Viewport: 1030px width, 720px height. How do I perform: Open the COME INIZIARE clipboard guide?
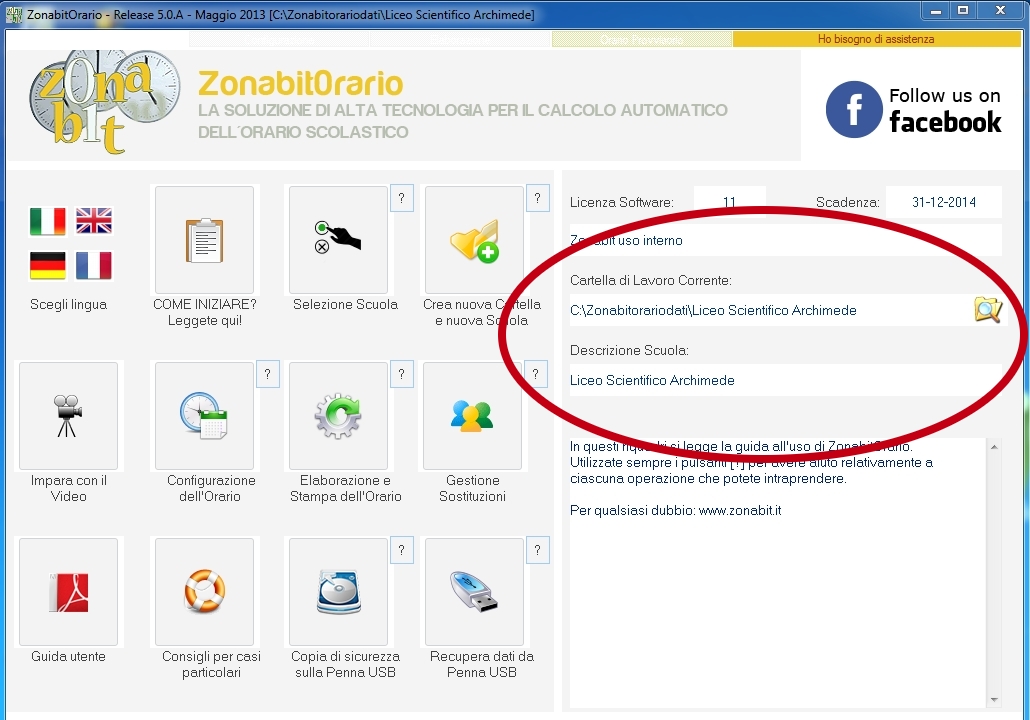click(204, 240)
